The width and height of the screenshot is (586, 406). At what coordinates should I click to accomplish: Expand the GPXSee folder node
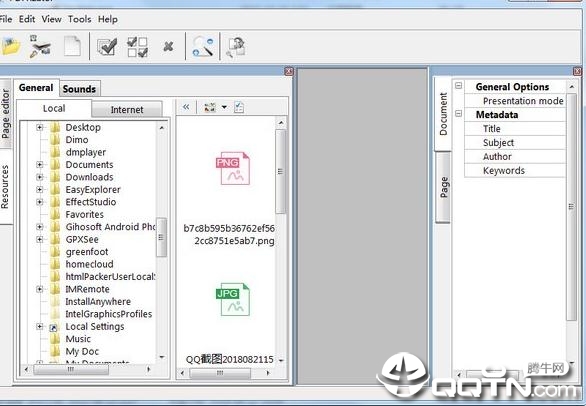point(40,239)
